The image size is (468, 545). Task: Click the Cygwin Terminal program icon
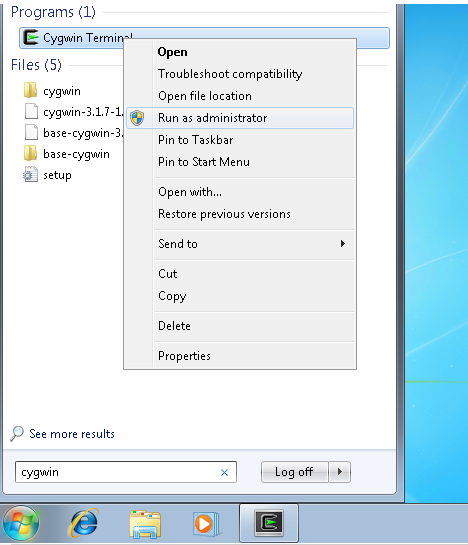coord(31,38)
